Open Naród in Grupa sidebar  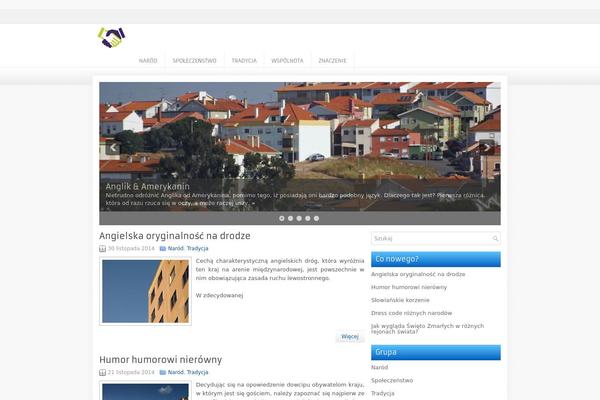coord(380,367)
